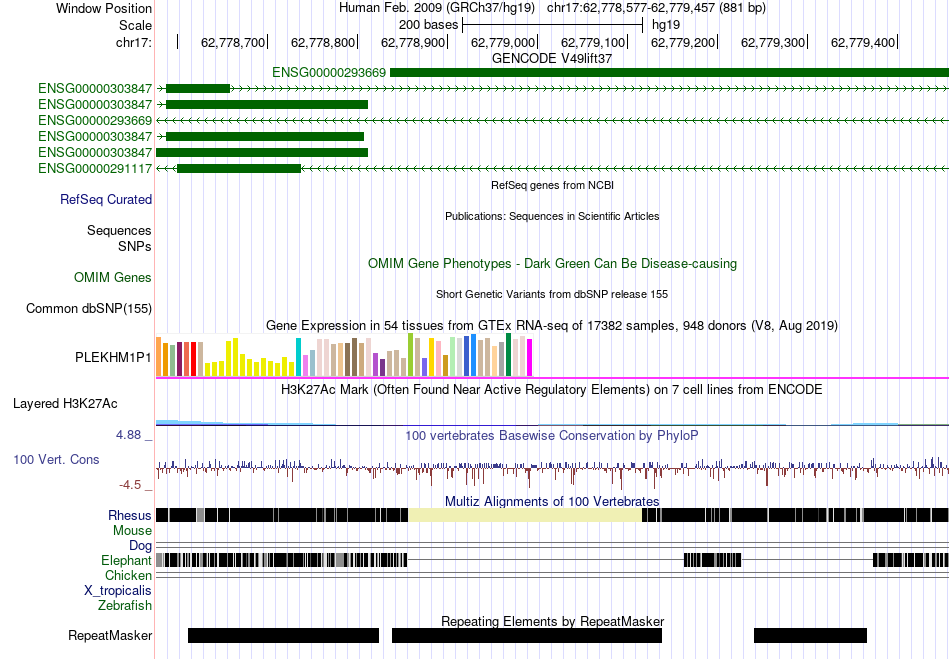Click the 100 Vert. Cons track label

click(x=56, y=460)
